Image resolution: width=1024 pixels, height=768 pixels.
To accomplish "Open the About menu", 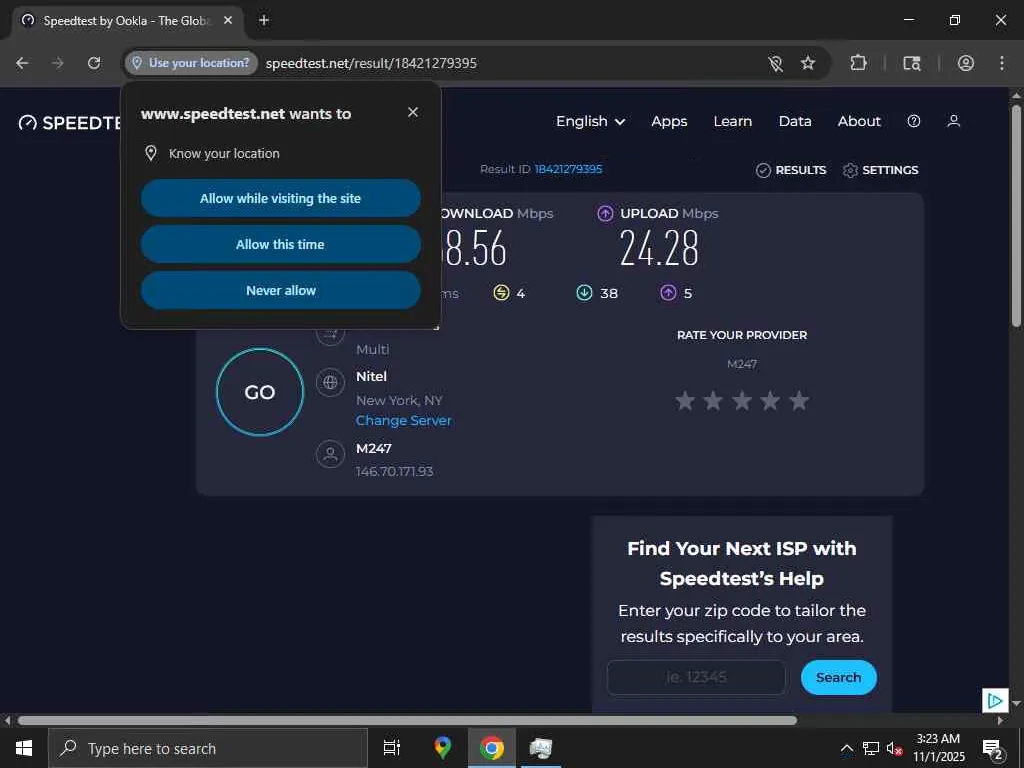I will click(x=859, y=121).
